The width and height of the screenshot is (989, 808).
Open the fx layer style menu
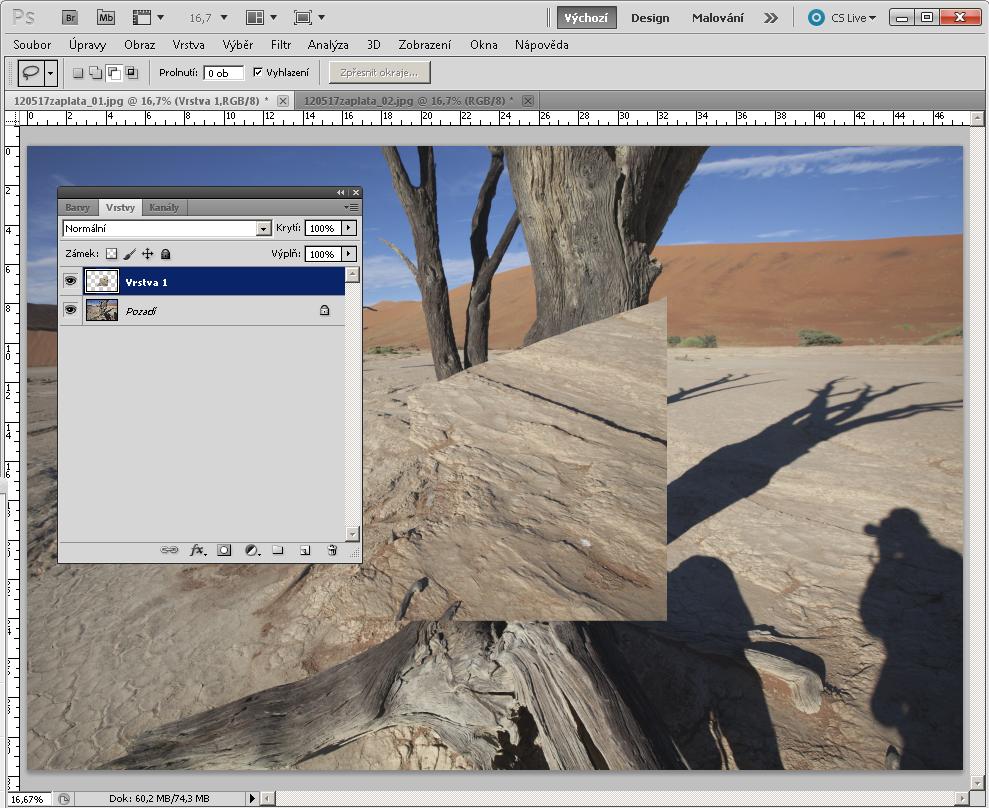[x=197, y=550]
